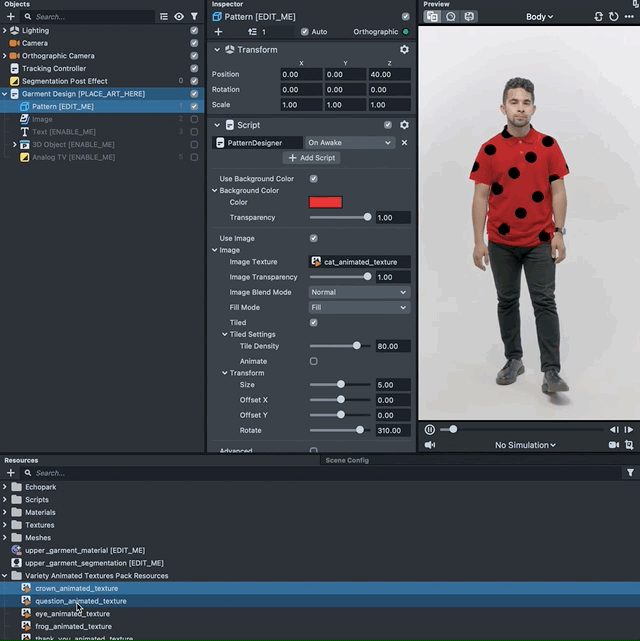
Task: Click the add object plus icon in Objects panel
Action: tap(11, 17)
